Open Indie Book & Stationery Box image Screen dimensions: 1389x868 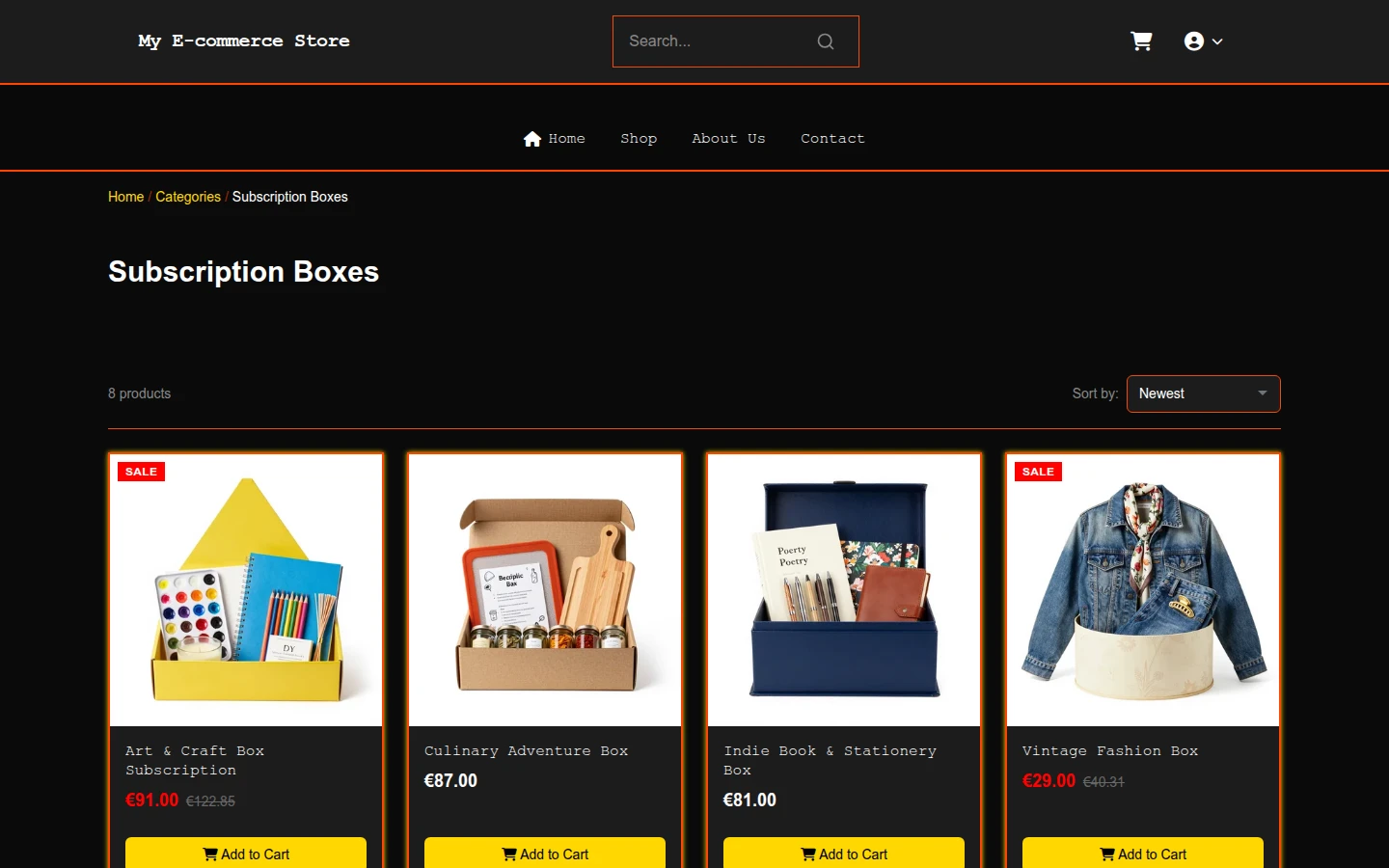pyautogui.click(x=844, y=590)
